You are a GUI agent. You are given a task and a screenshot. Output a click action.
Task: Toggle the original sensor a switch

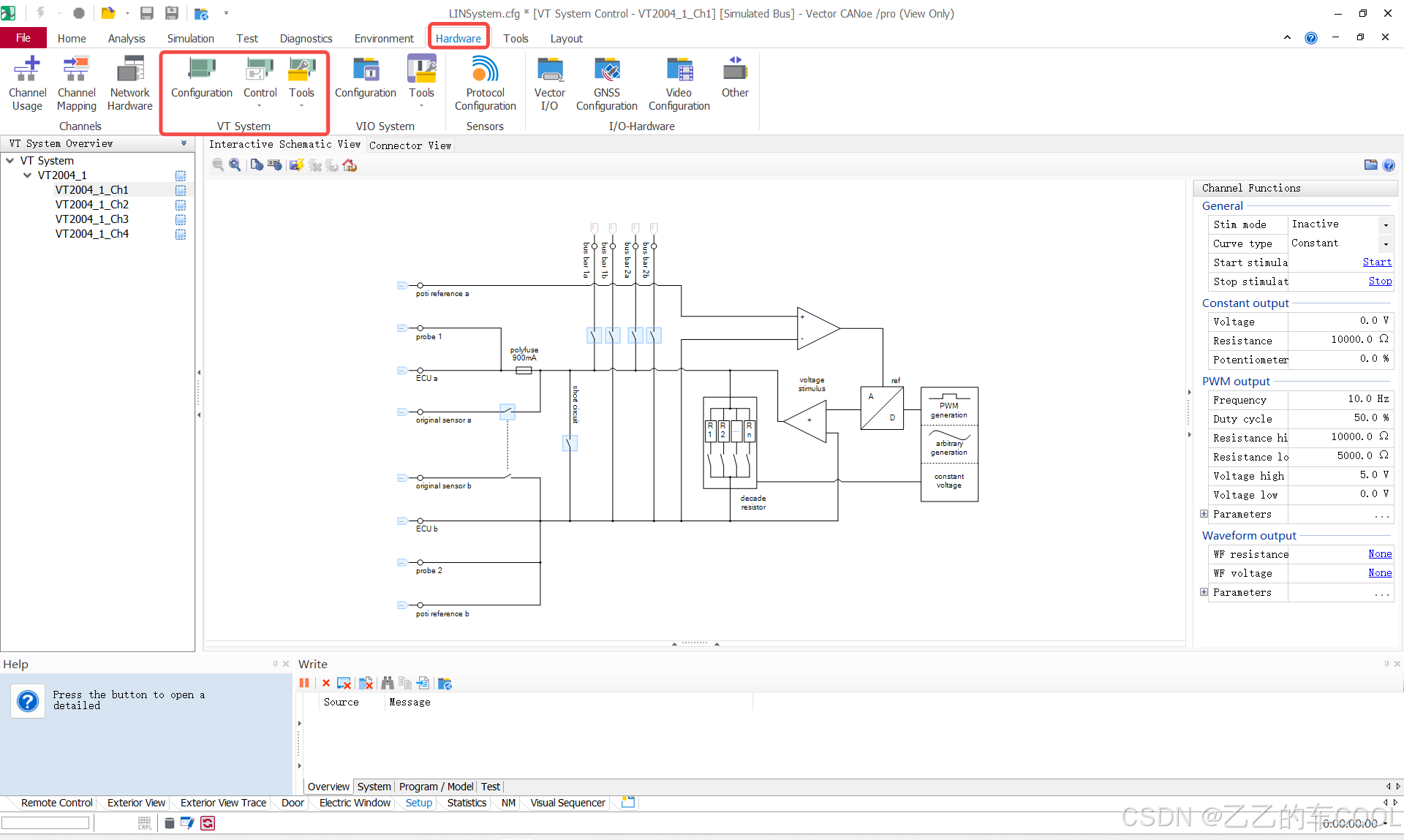507,412
